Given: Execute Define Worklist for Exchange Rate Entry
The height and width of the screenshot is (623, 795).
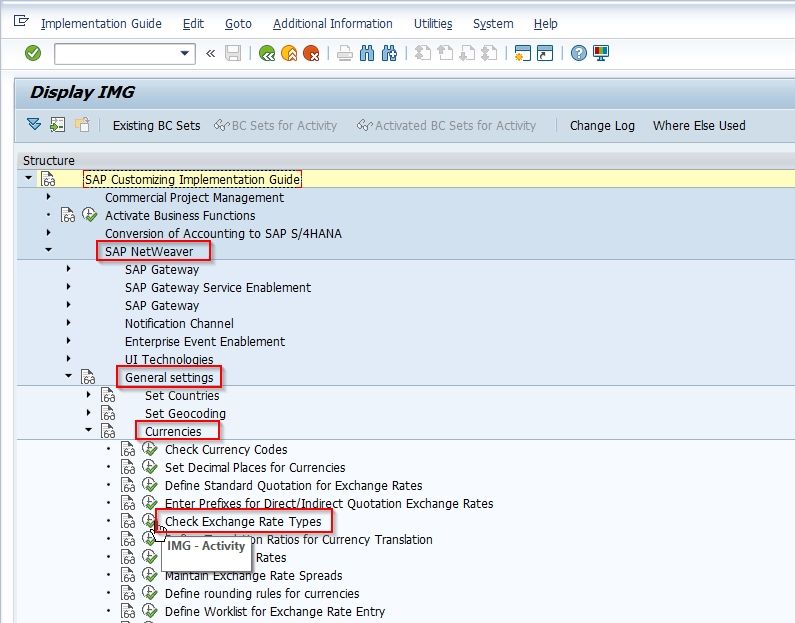Looking at the screenshot, I should pos(150,611).
